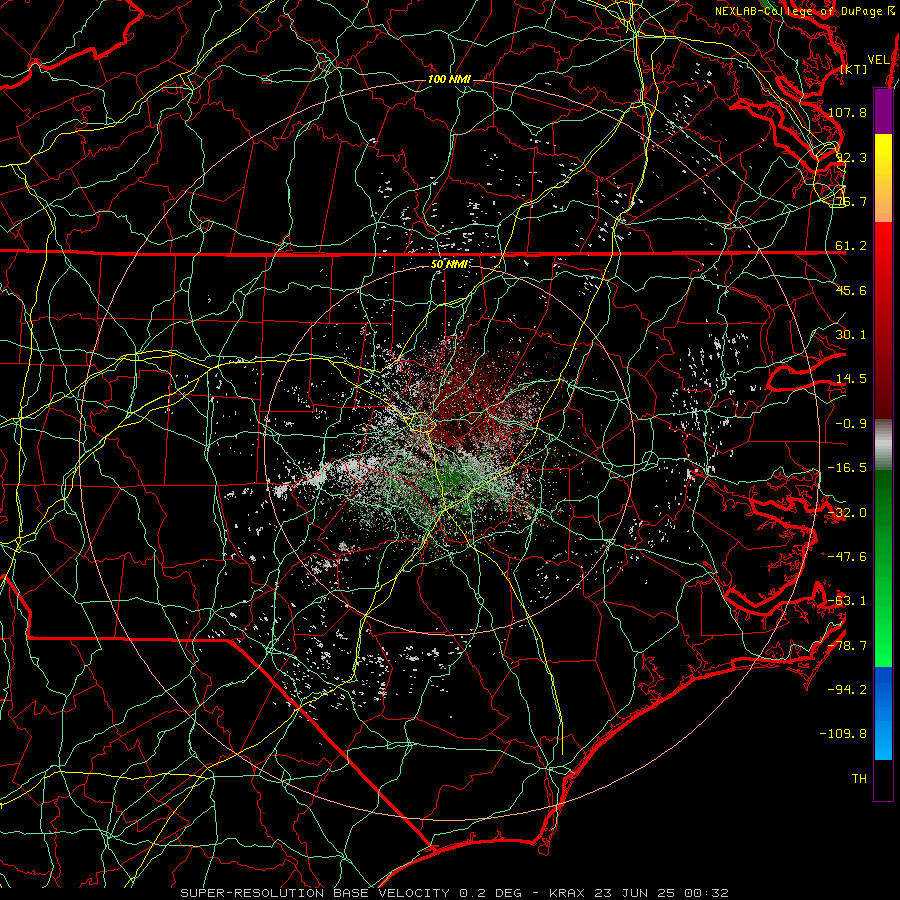The height and width of the screenshot is (900, 900).
Task: Click the -16.5 velocity scale value
Action: (x=847, y=468)
